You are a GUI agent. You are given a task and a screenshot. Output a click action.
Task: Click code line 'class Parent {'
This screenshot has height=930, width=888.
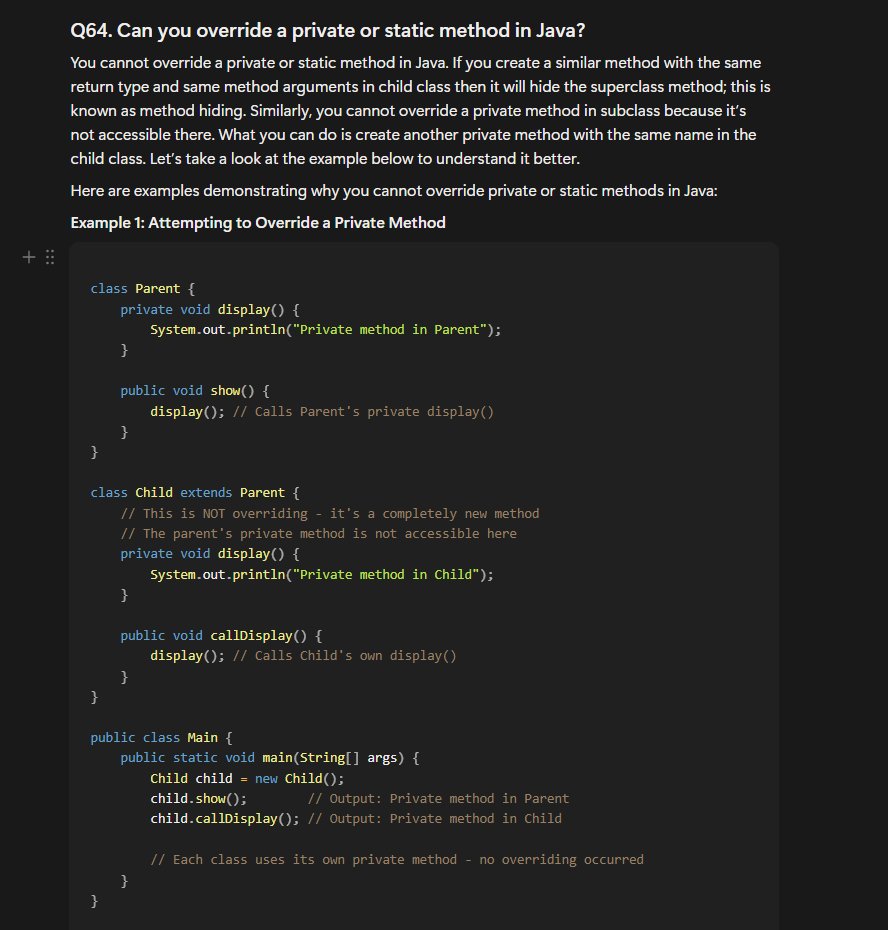[142, 289]
